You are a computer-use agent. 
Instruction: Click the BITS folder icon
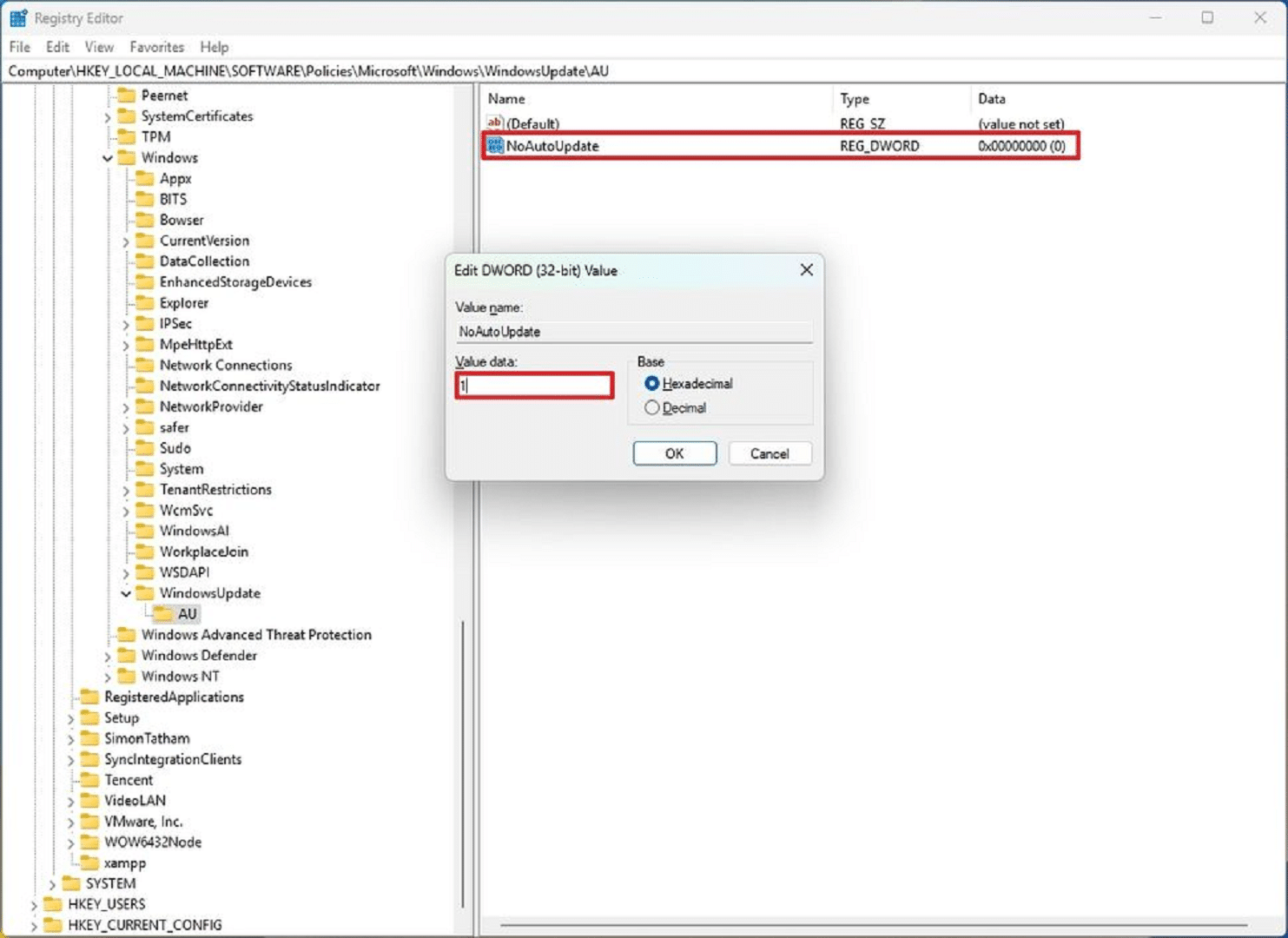pos(145,199)
